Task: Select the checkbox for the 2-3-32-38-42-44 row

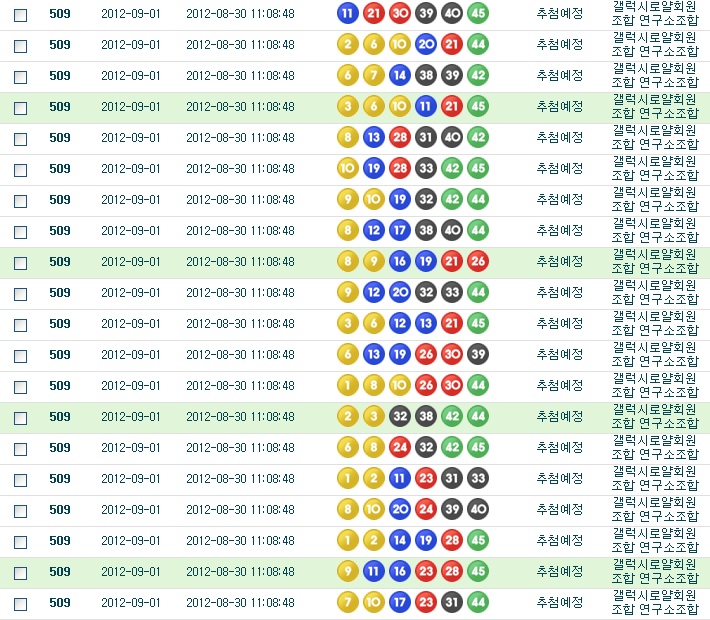Action: click(20, 417)
